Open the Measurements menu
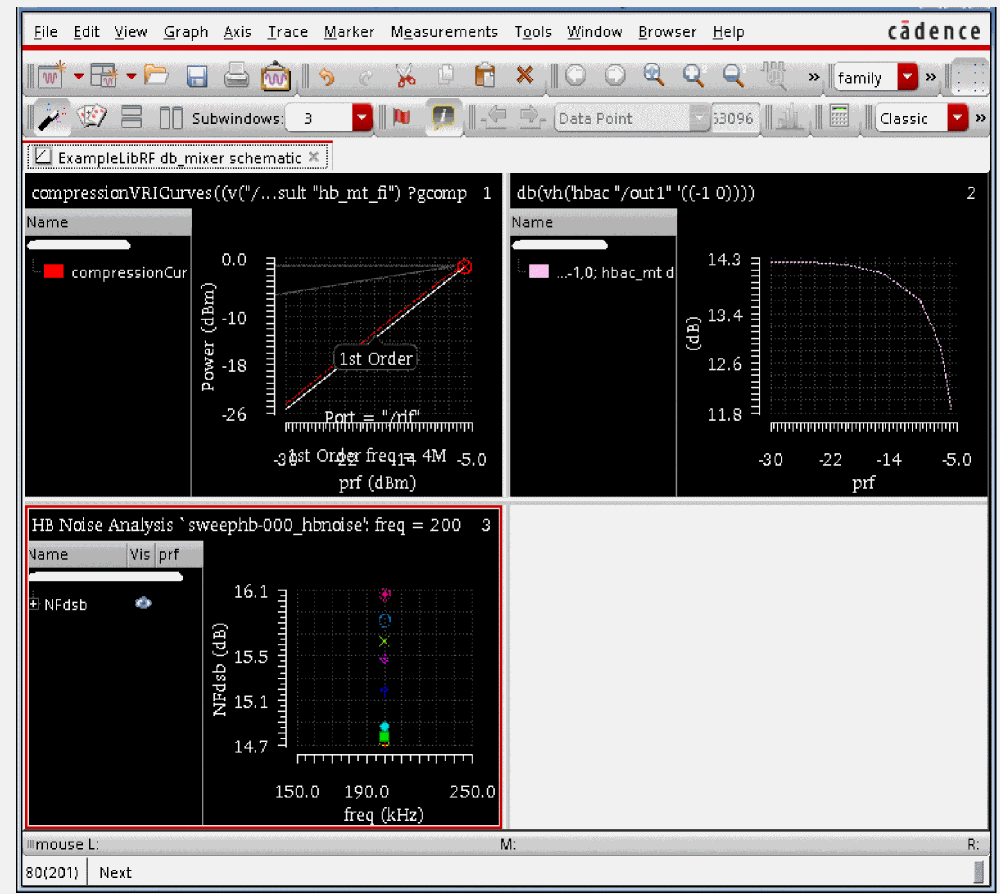 pyautogui.click(x=443, y=32)
